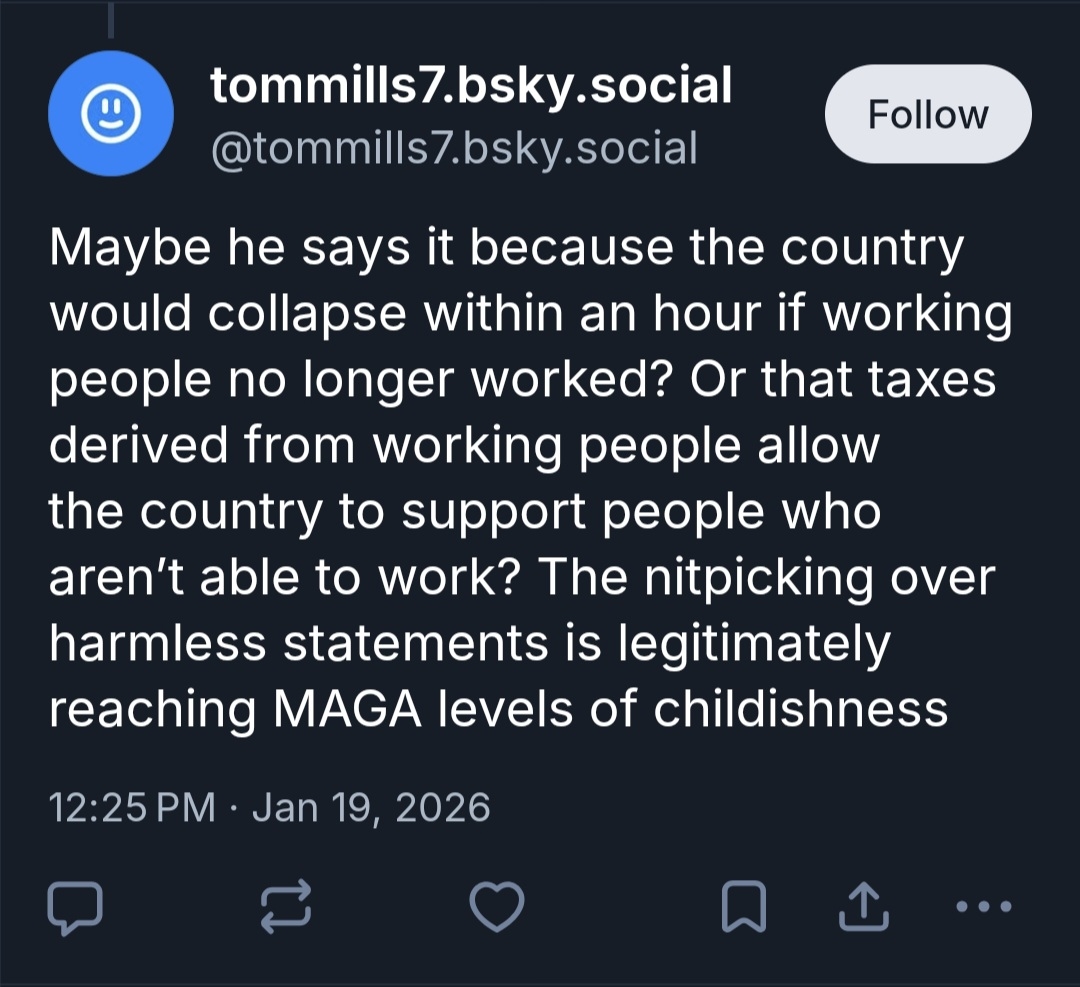Click the blue smiley profile avatar
This screenshot has width=1080, height=987.
pyautogui.click(x=111, y=114)
